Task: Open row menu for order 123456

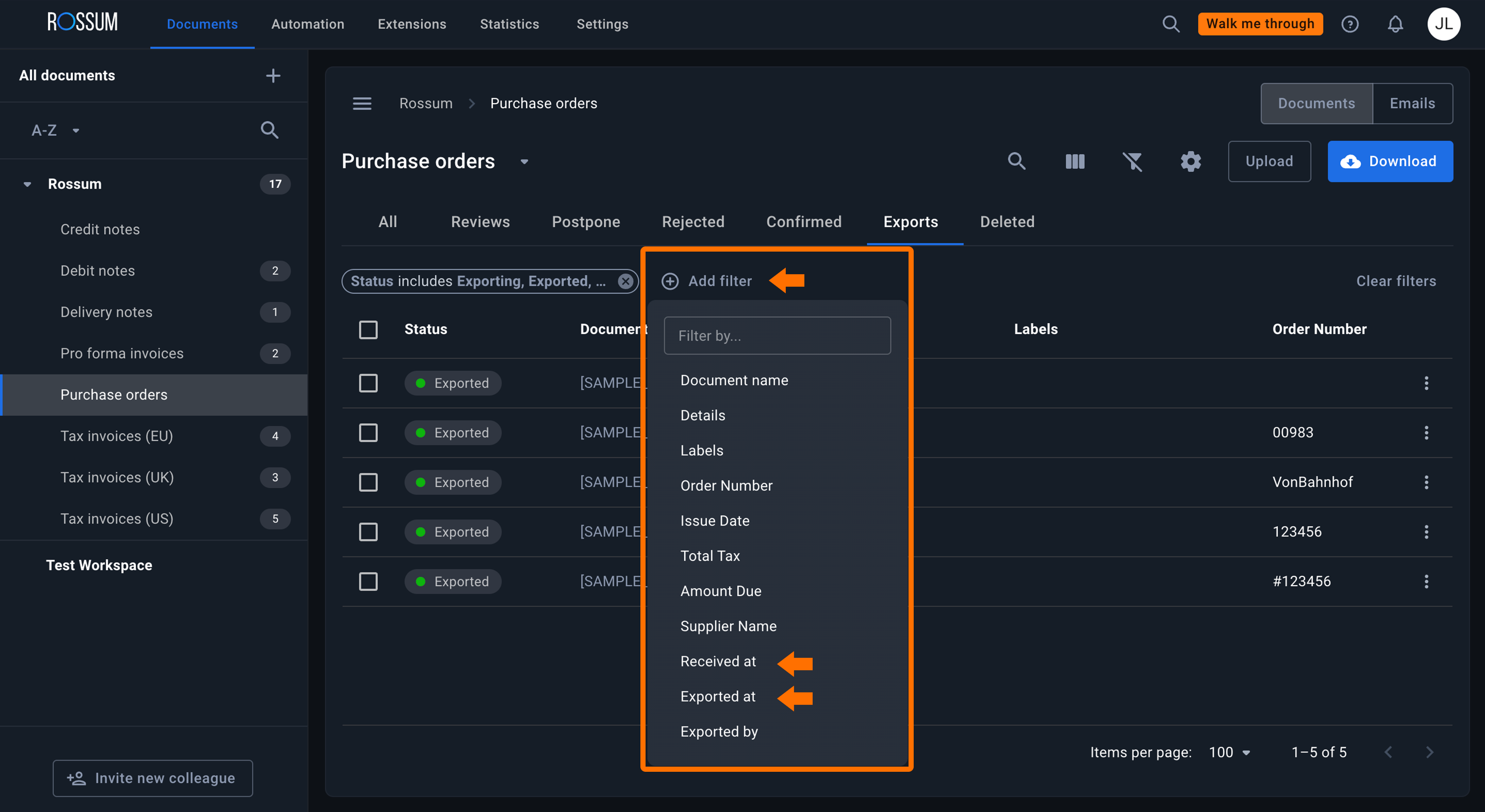Action: click(1426, 532)
